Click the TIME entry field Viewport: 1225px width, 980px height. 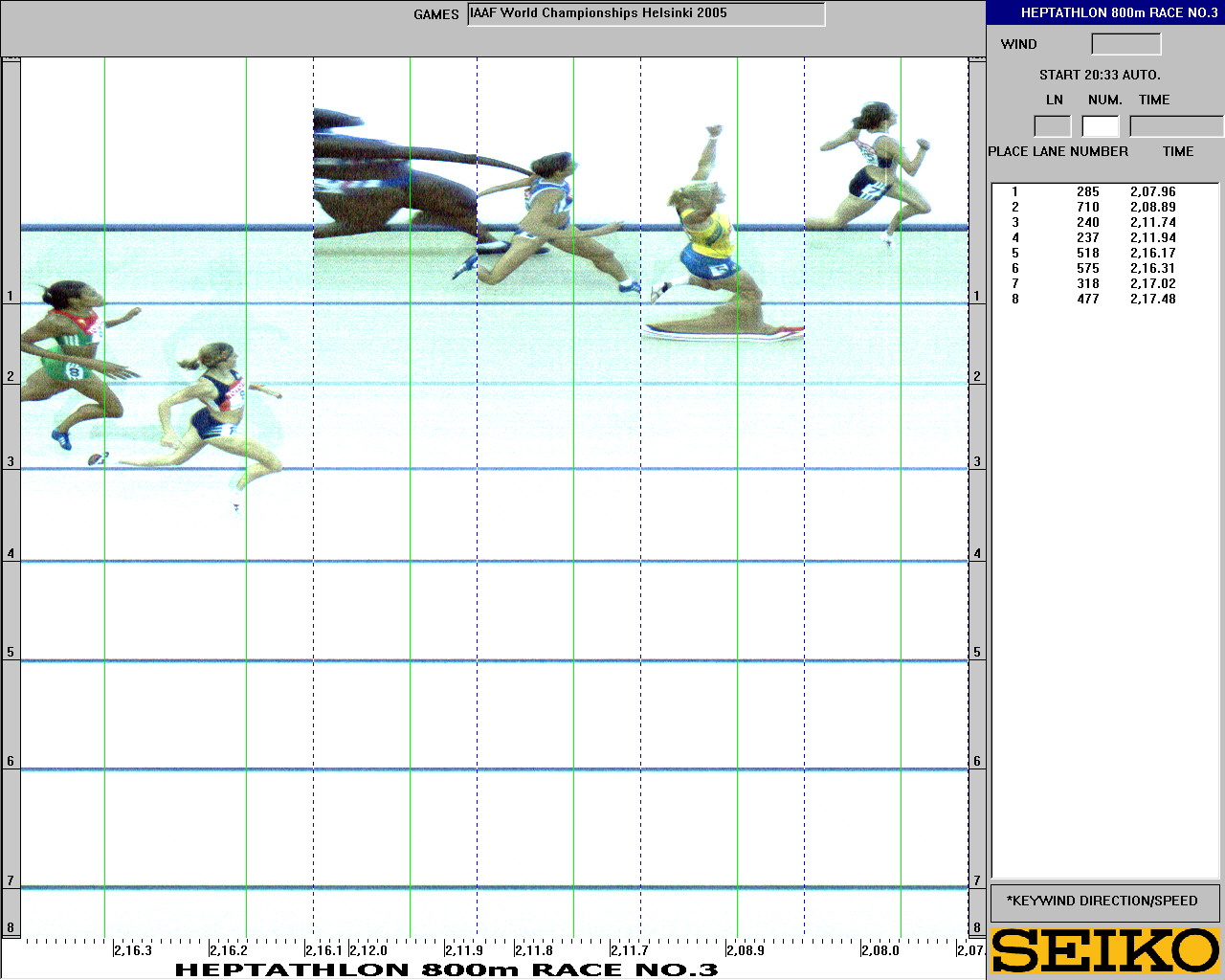pos(1175,126)
